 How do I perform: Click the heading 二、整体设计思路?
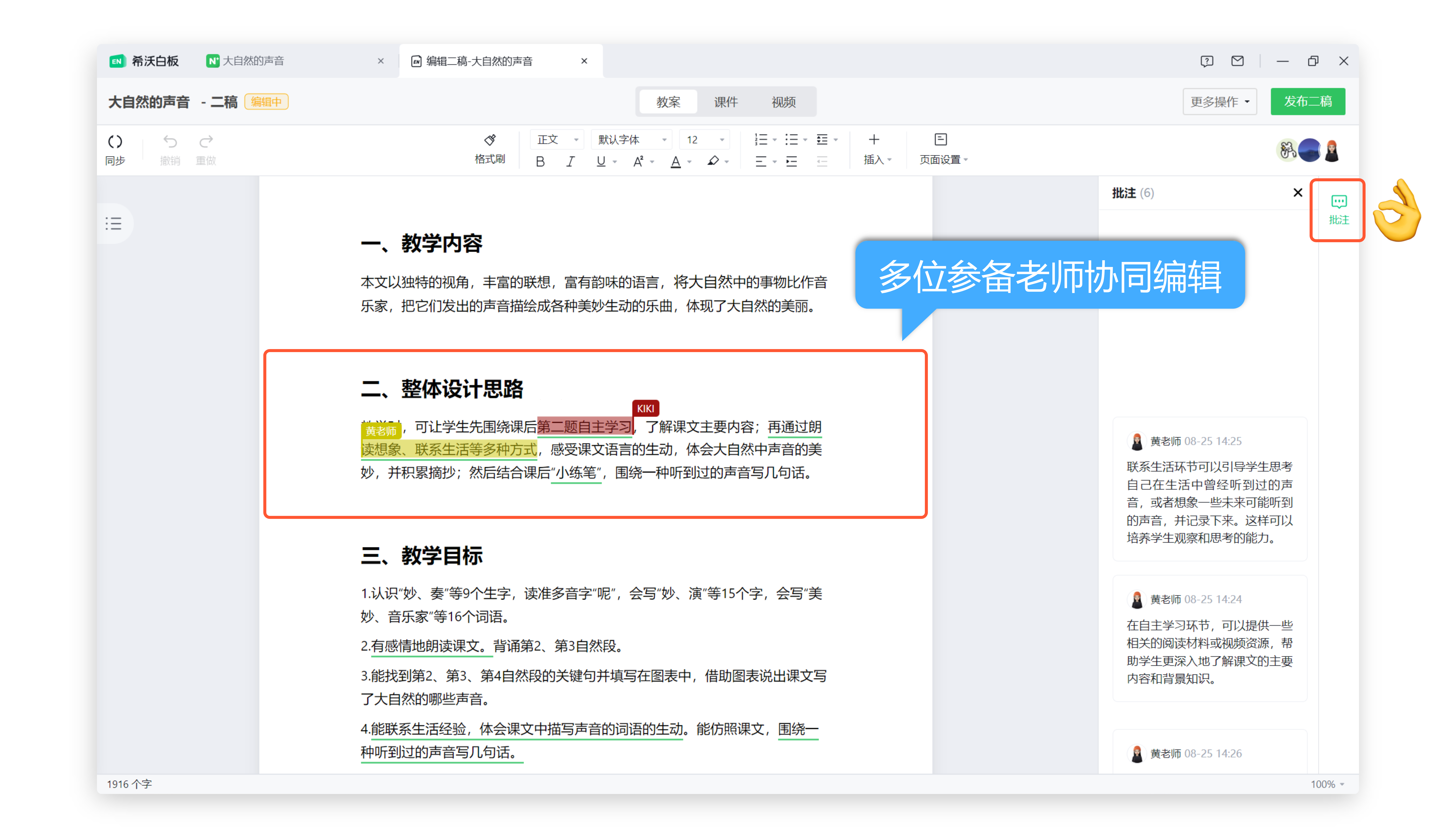442,389
